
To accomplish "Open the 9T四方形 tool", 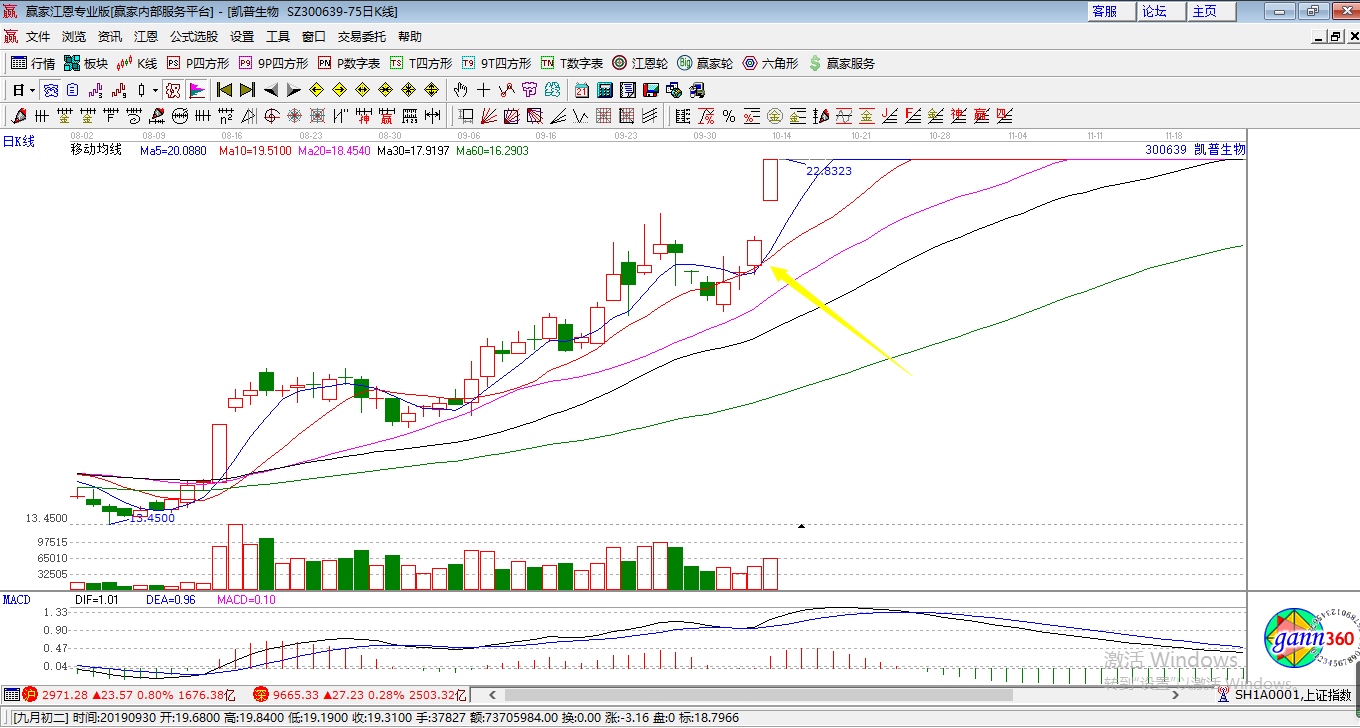I will click(x=496, y=63).
